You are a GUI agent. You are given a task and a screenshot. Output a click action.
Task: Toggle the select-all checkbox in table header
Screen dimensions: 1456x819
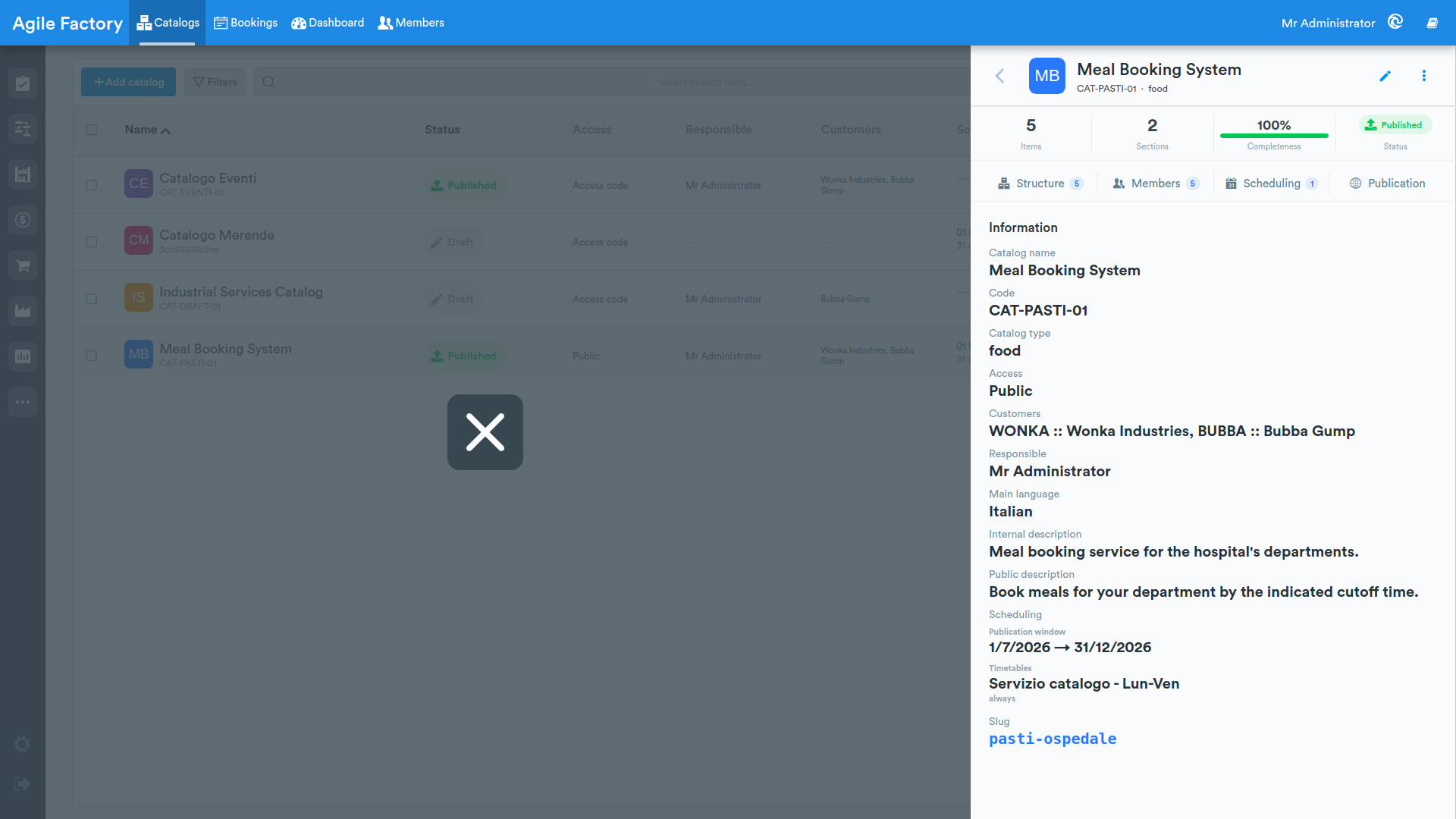tap(92, 130)
